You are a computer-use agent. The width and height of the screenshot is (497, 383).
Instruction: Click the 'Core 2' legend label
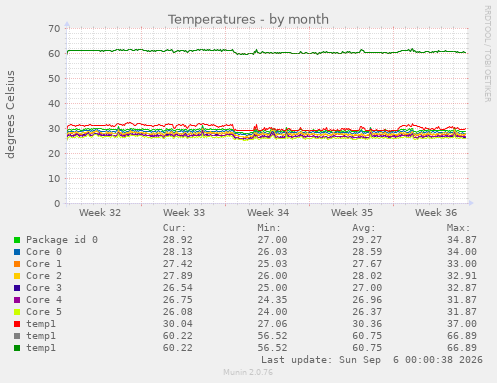point(44,276)
